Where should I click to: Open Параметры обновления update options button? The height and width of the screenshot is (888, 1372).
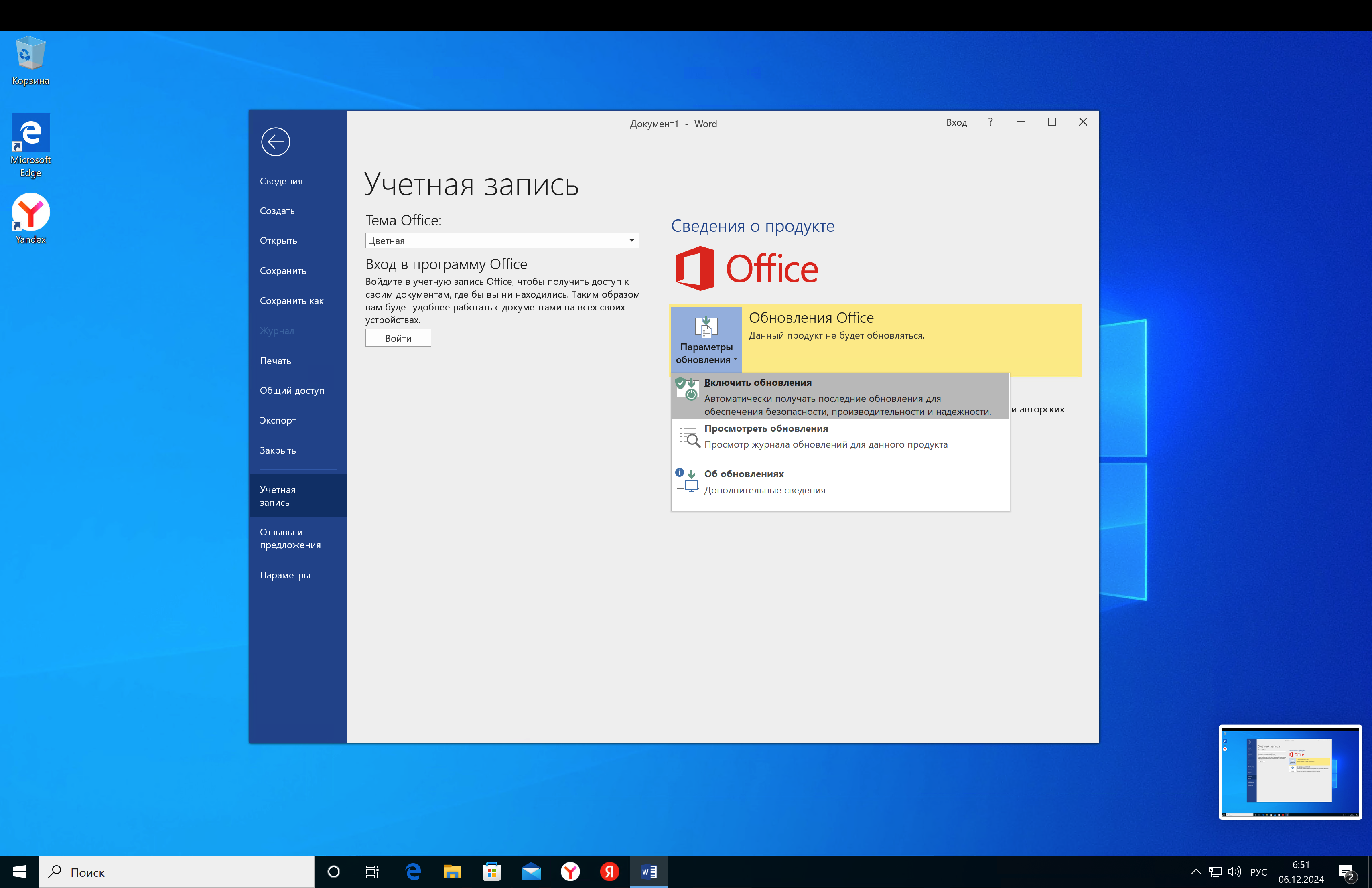[x=706, y=339]
